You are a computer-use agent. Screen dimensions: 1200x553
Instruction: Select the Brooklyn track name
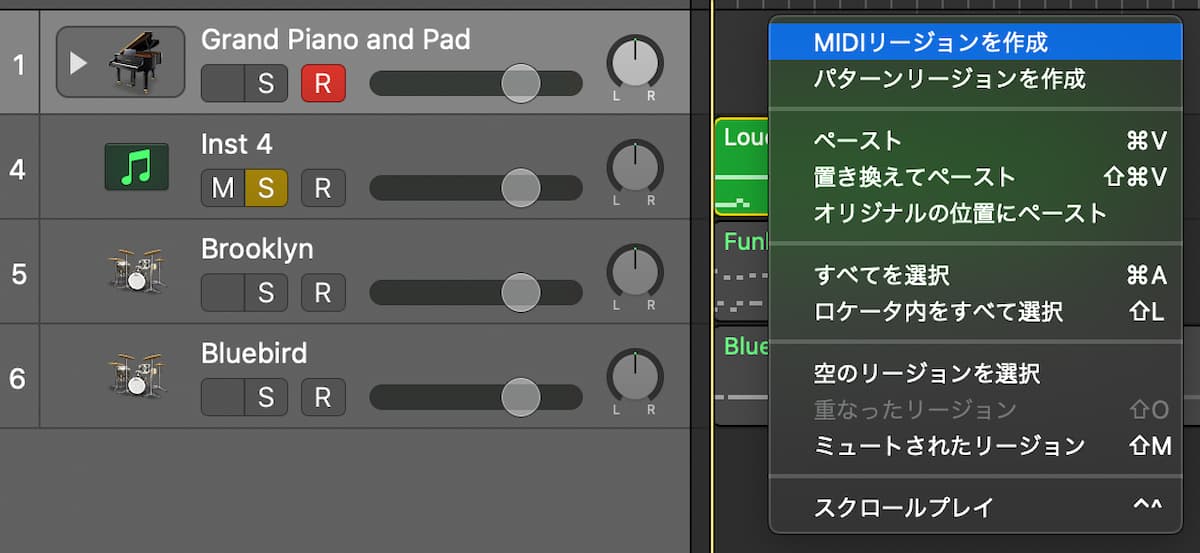click(257, 248)
